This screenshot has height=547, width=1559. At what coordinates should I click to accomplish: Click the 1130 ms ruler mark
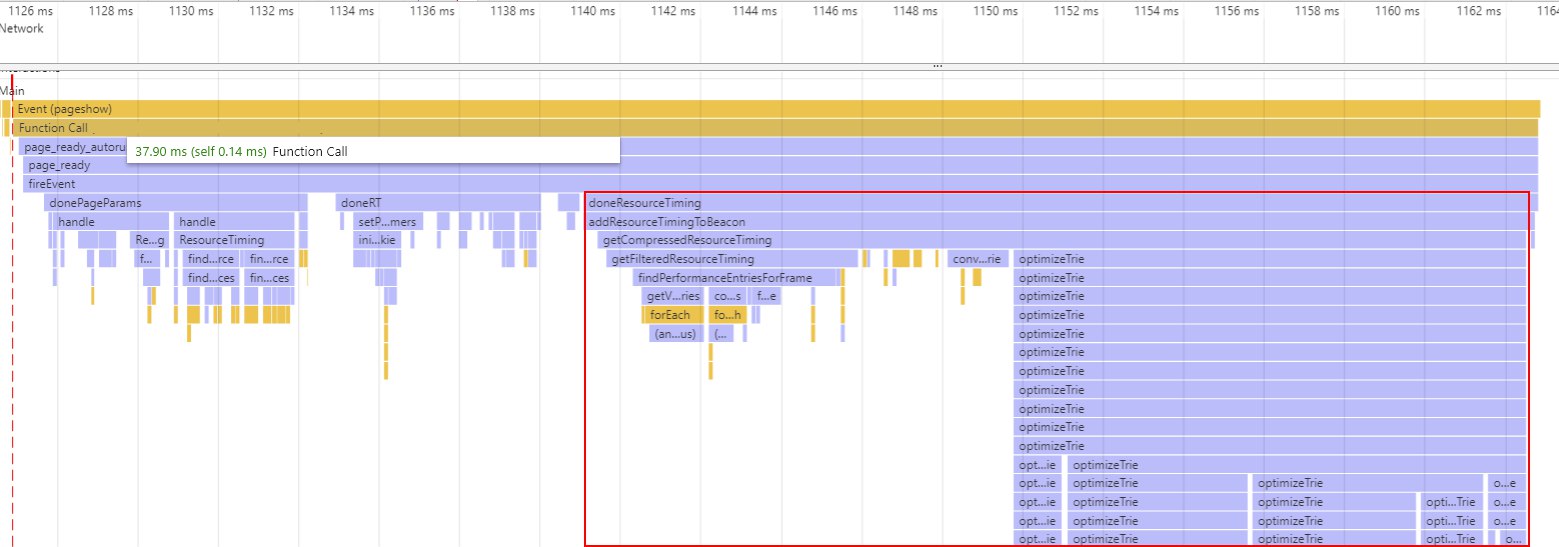pyautogui.click(x=192, y=10)
